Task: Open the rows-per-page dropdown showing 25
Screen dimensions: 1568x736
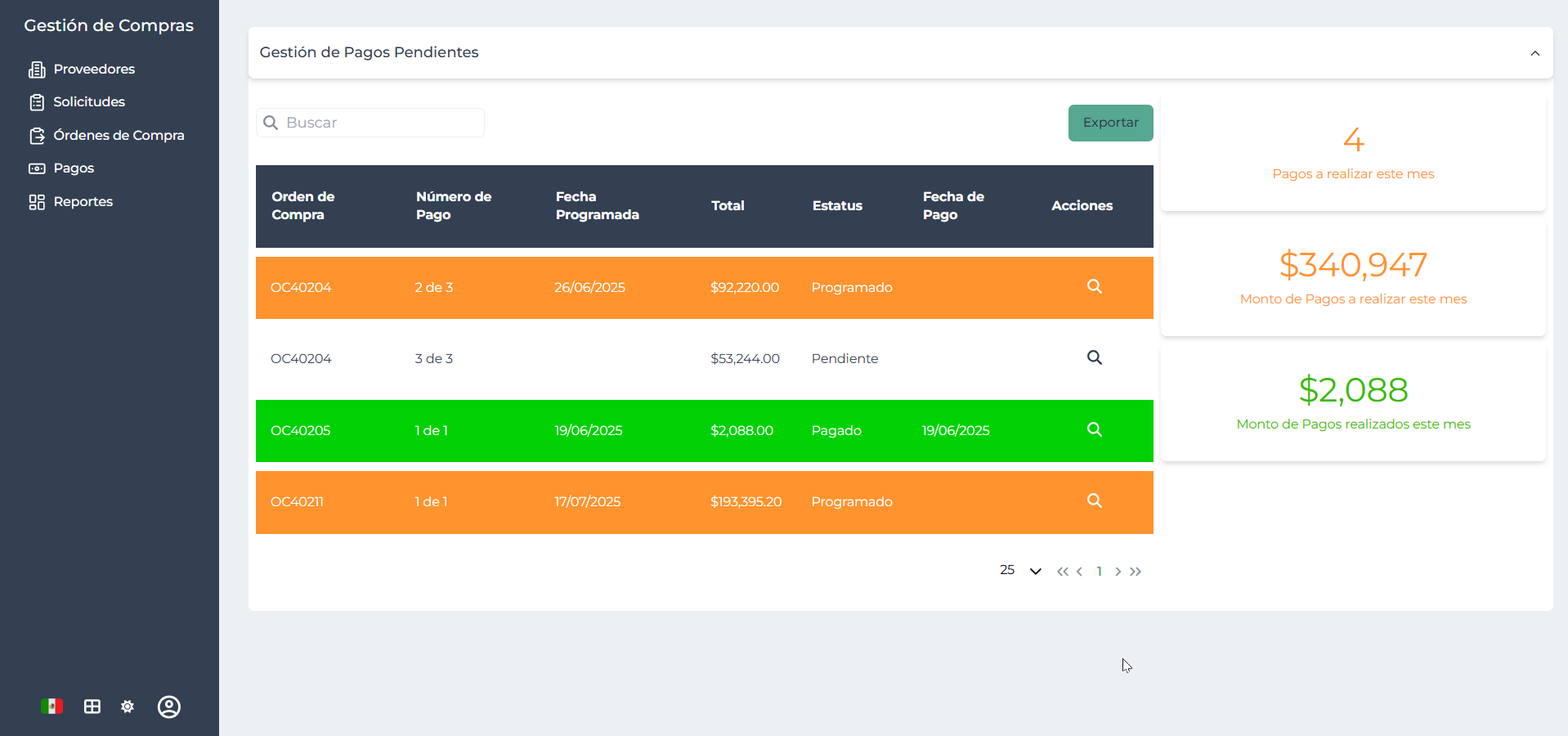Action: (x=1035, y=571)
